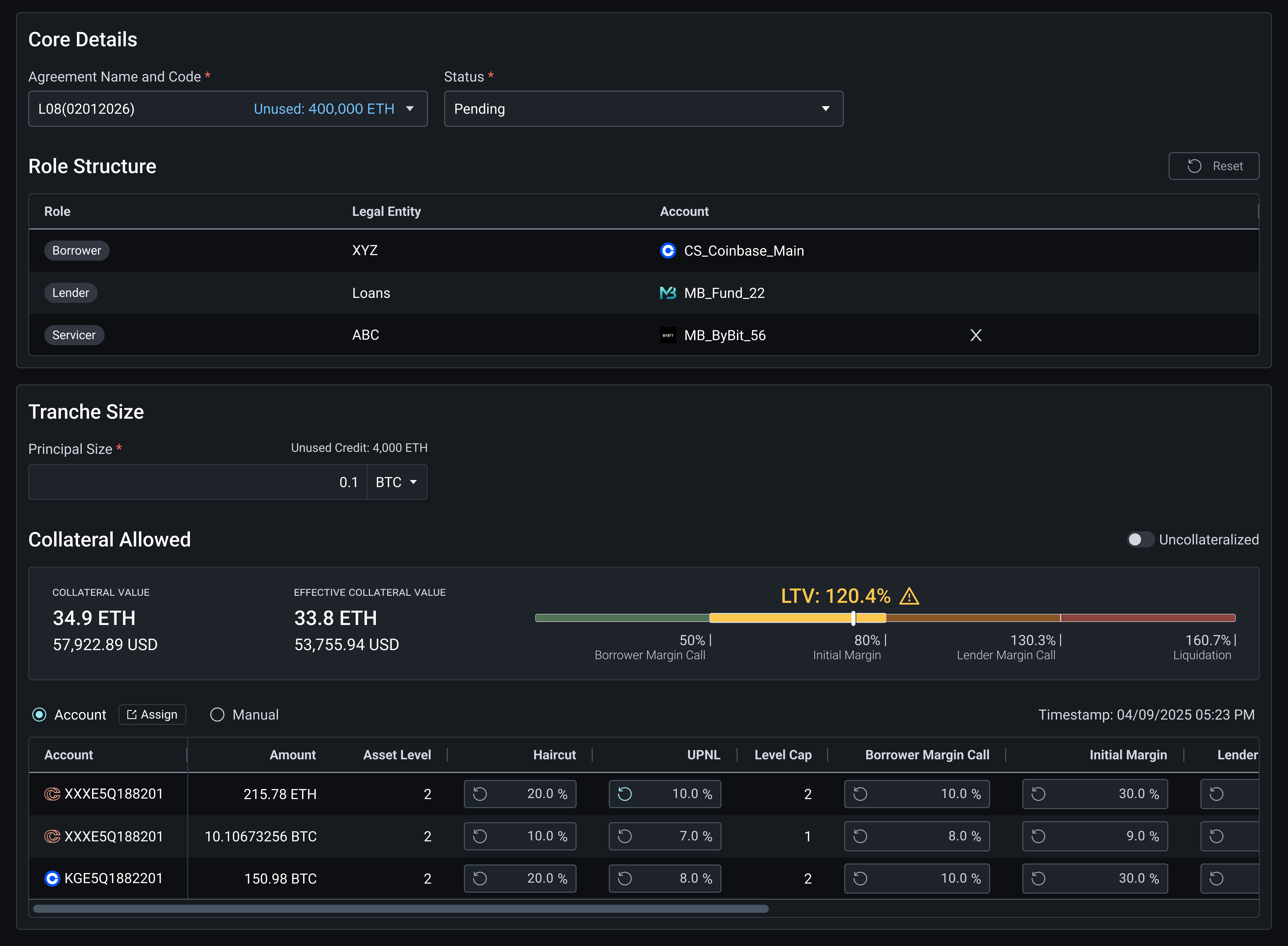
Task: Sort by Asset Level column header
Action: click(x=397, y=755)
